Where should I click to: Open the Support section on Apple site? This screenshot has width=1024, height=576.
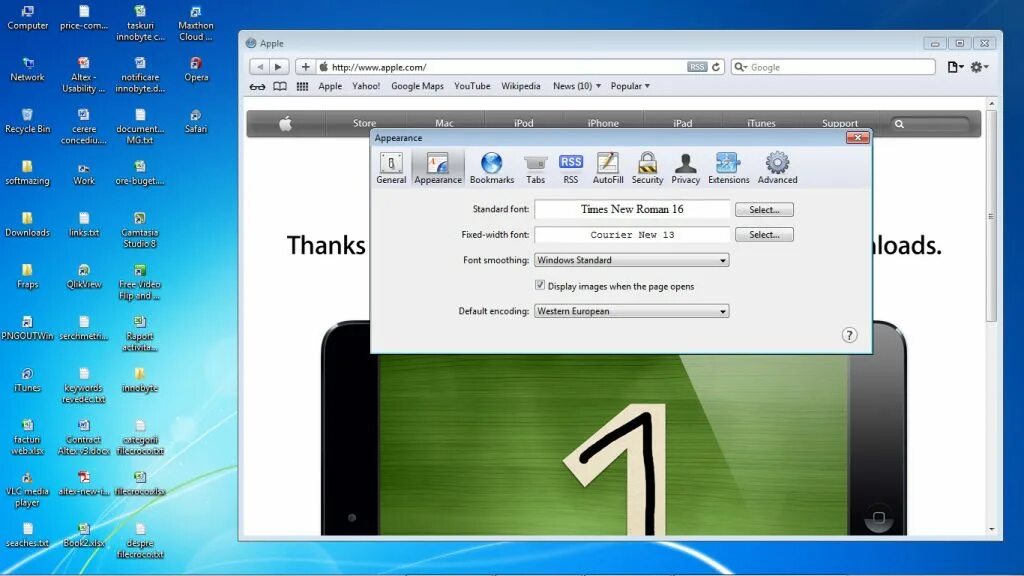(840, 123)
